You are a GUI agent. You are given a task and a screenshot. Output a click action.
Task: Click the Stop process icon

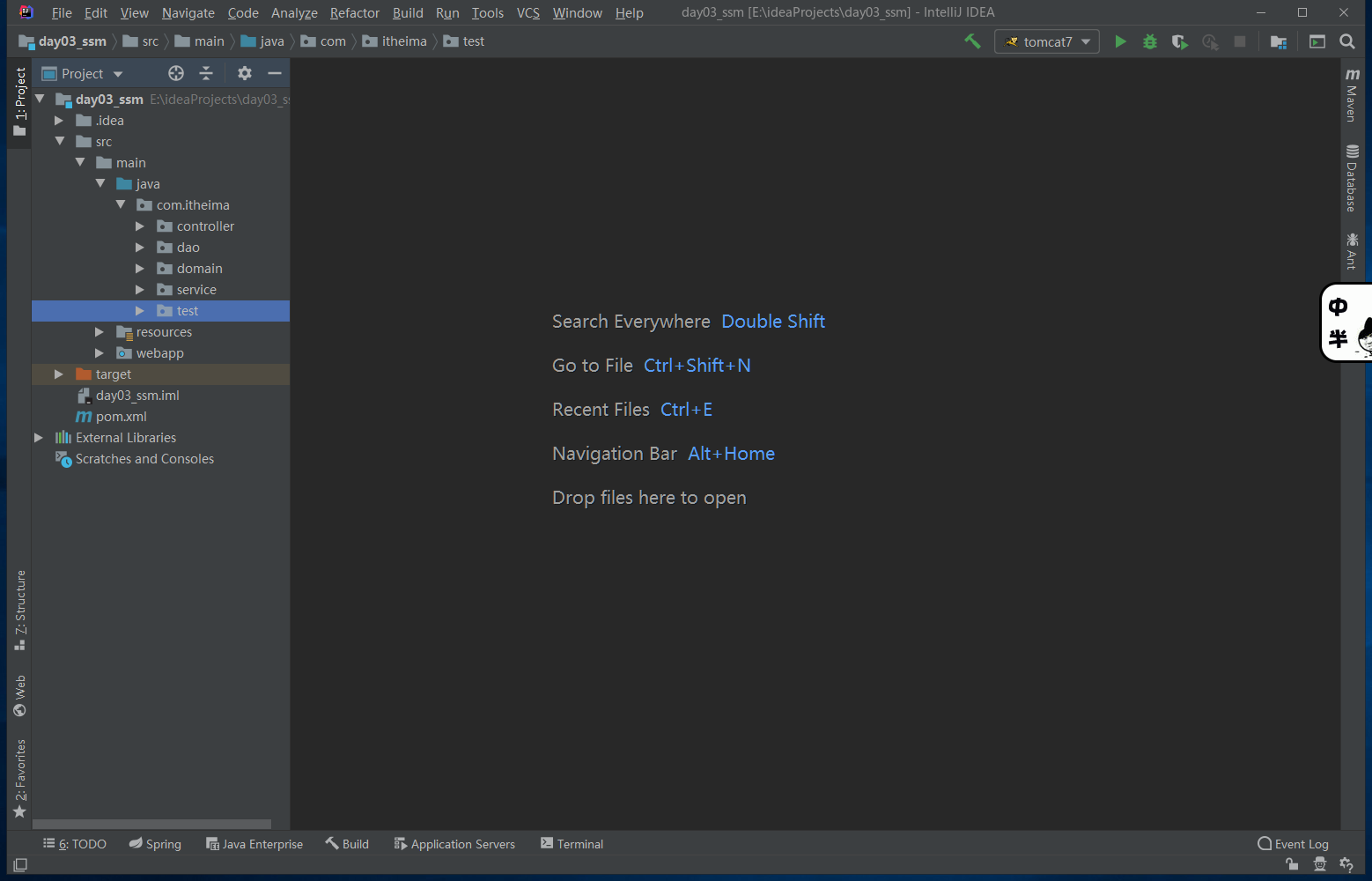[x=1240, y=41]
